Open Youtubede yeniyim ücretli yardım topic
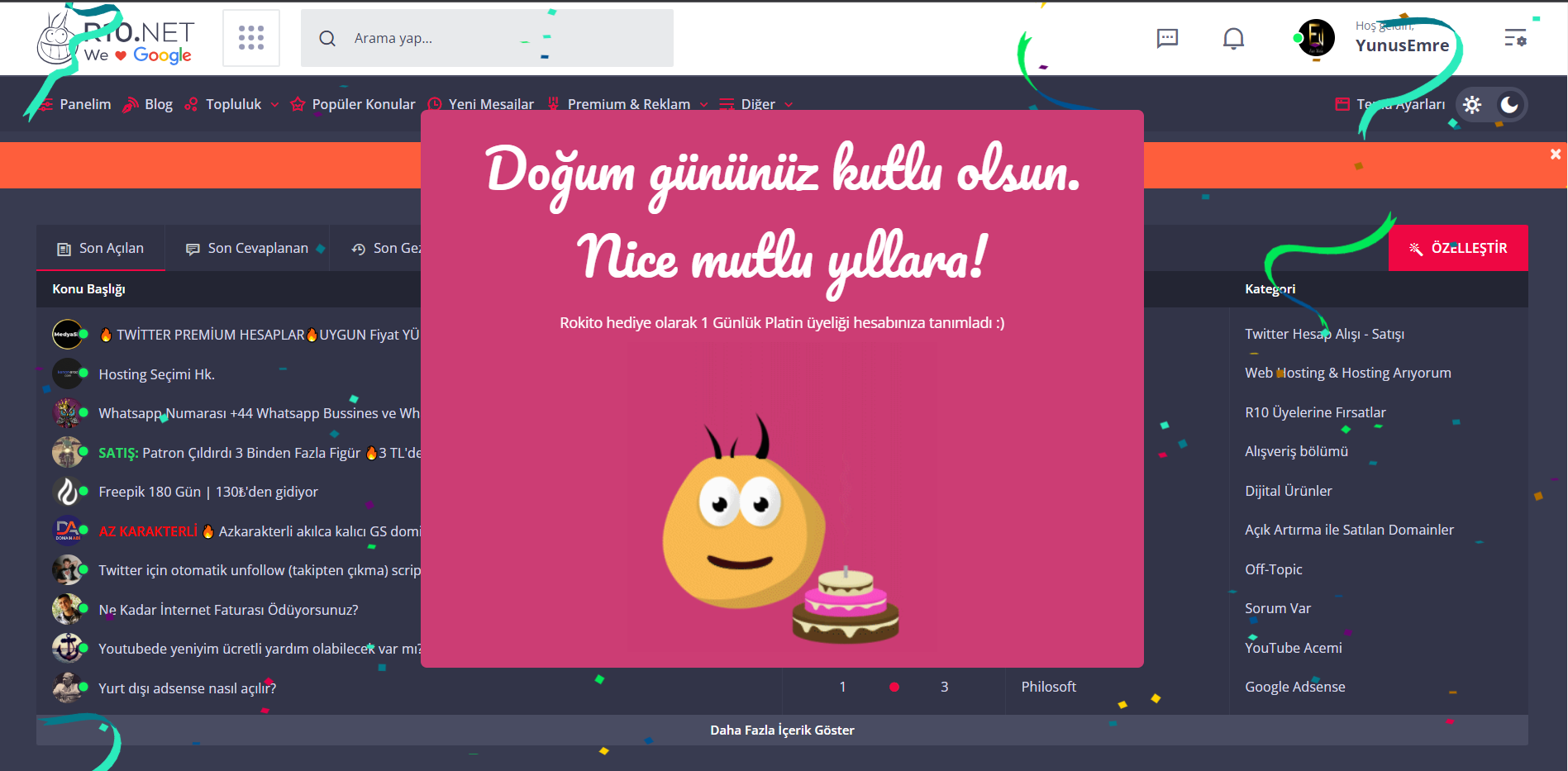The height and width of the screenshot is (771, 1568). pos(260,649)
